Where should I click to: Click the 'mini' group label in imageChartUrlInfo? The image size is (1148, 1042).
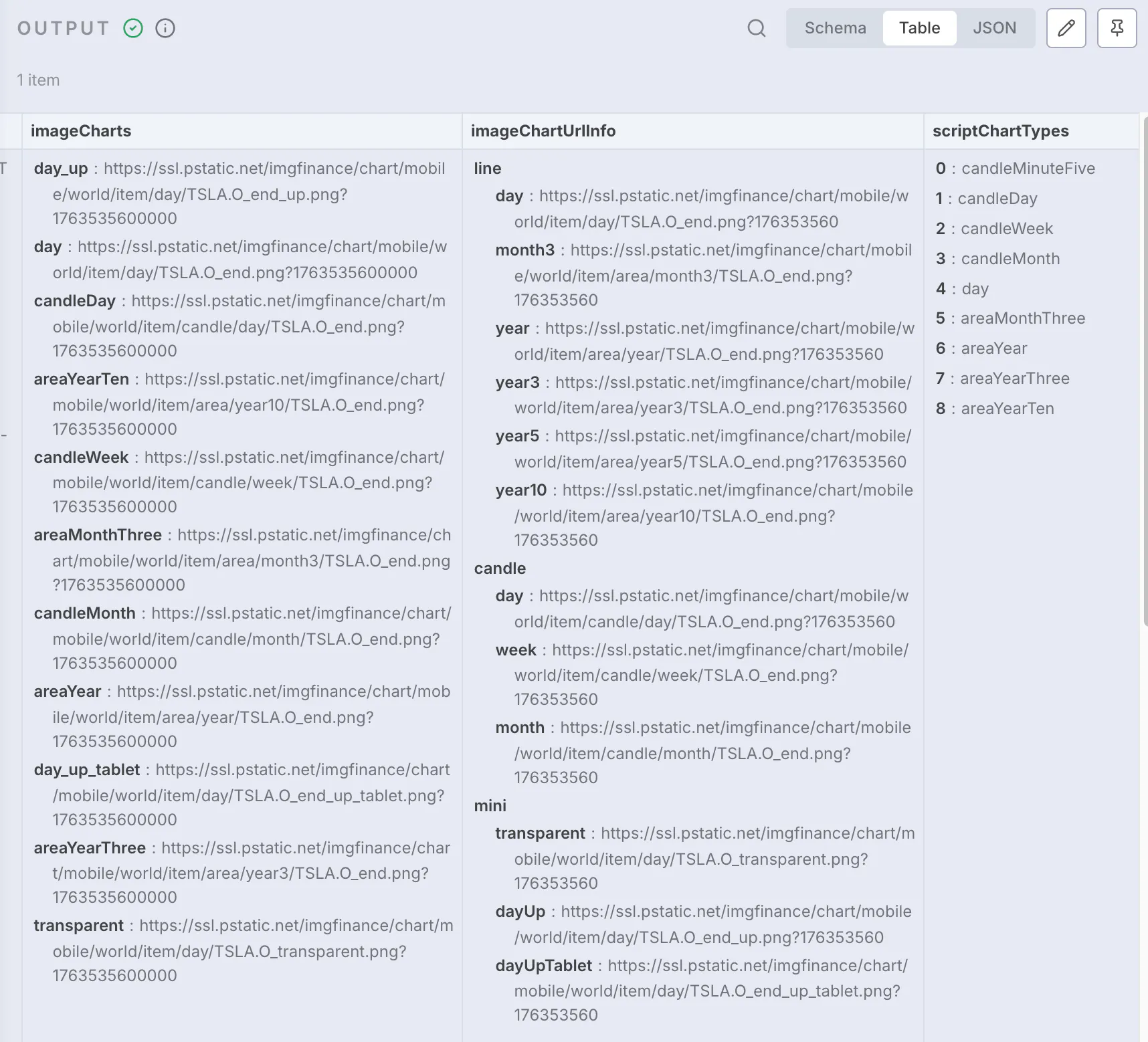pos(490,806)
